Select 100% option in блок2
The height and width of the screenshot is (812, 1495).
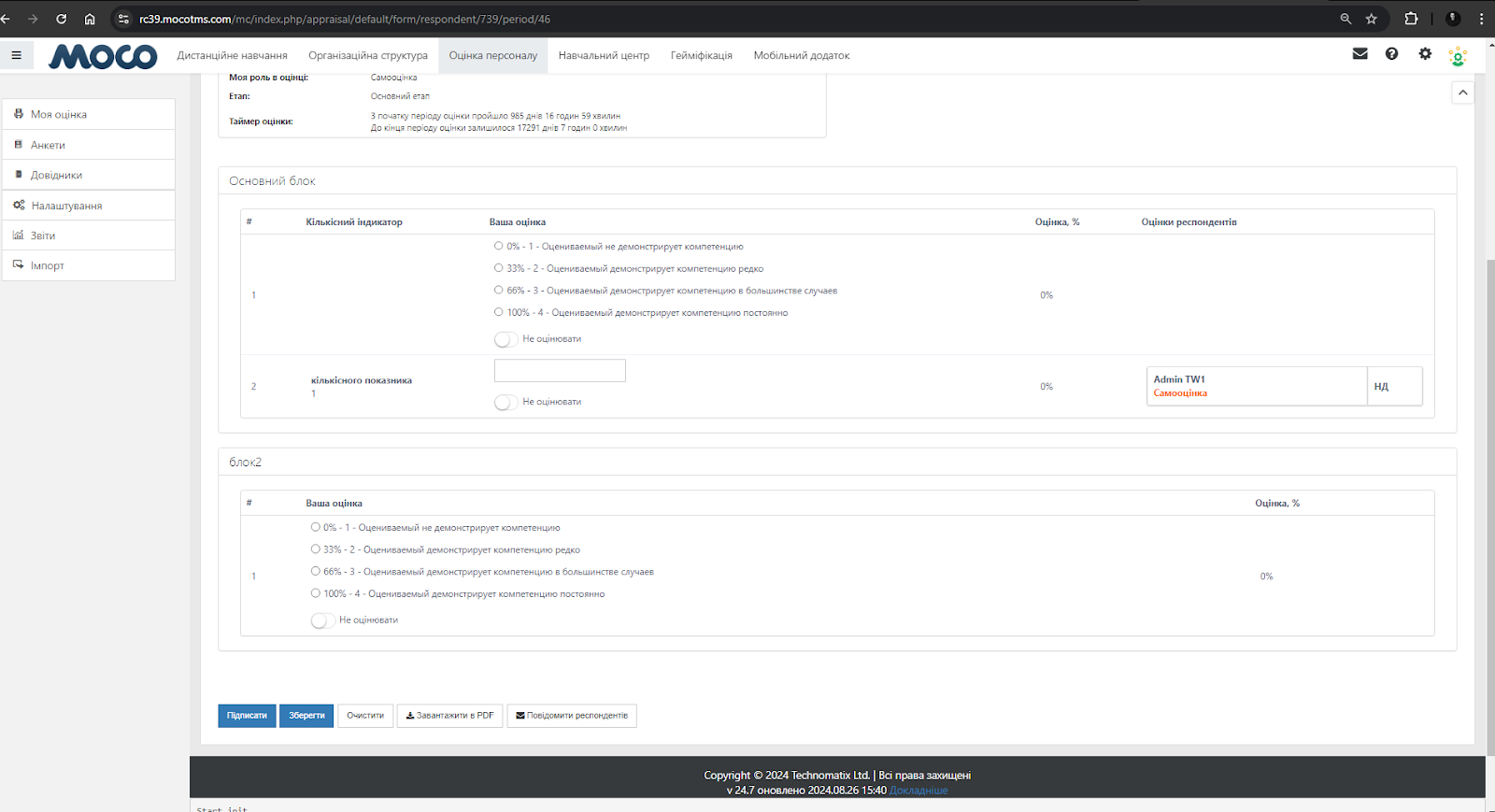(x=316, y=593)
